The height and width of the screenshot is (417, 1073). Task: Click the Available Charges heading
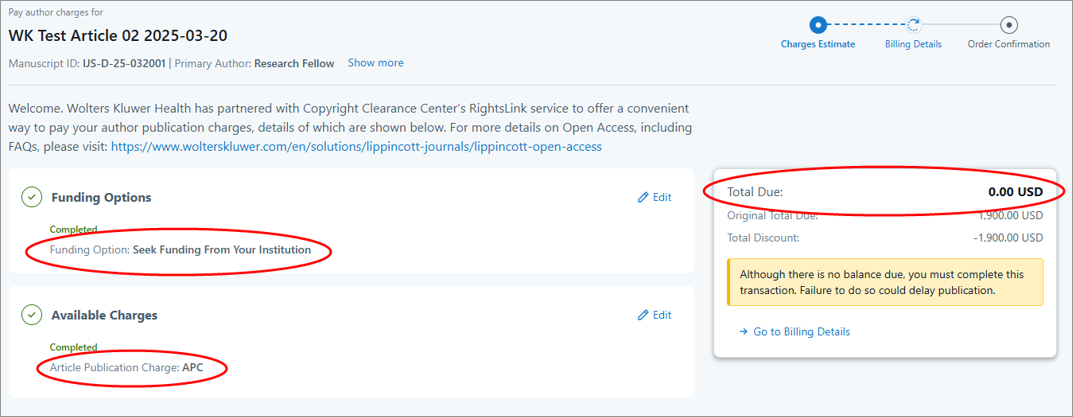point(104,315)
